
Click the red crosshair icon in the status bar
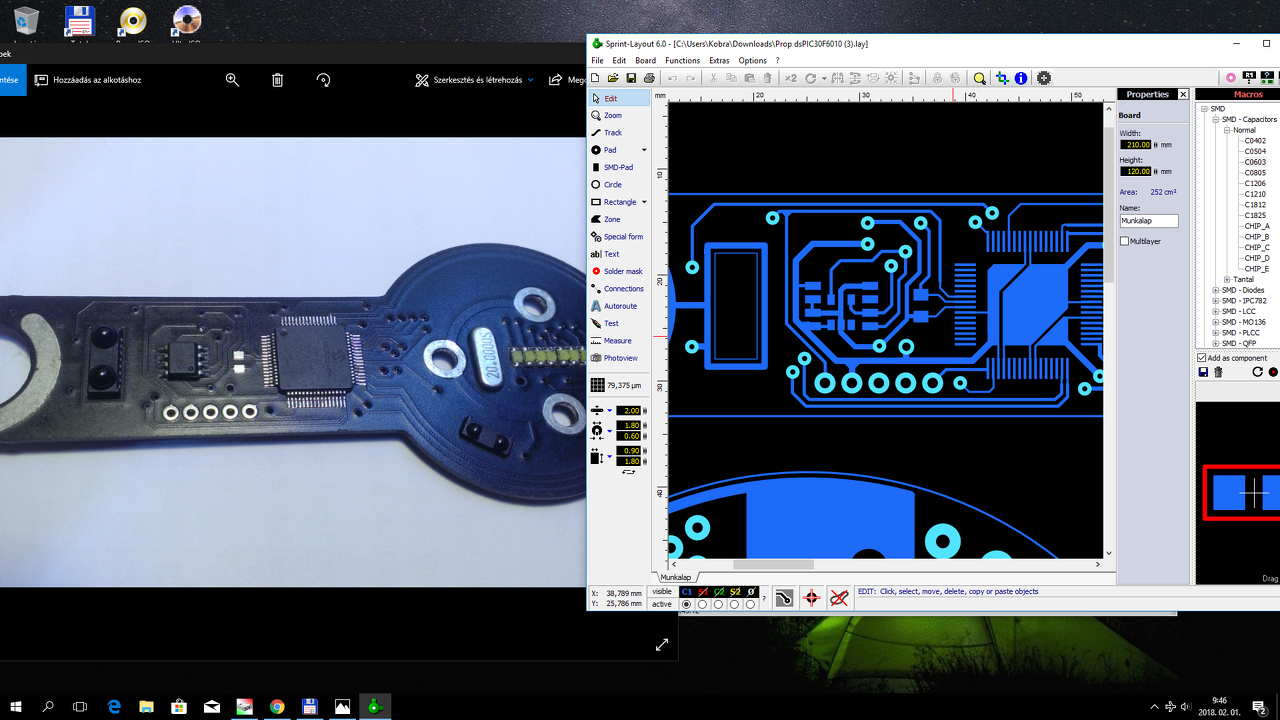pyautogui.click(x=811, y=598)
